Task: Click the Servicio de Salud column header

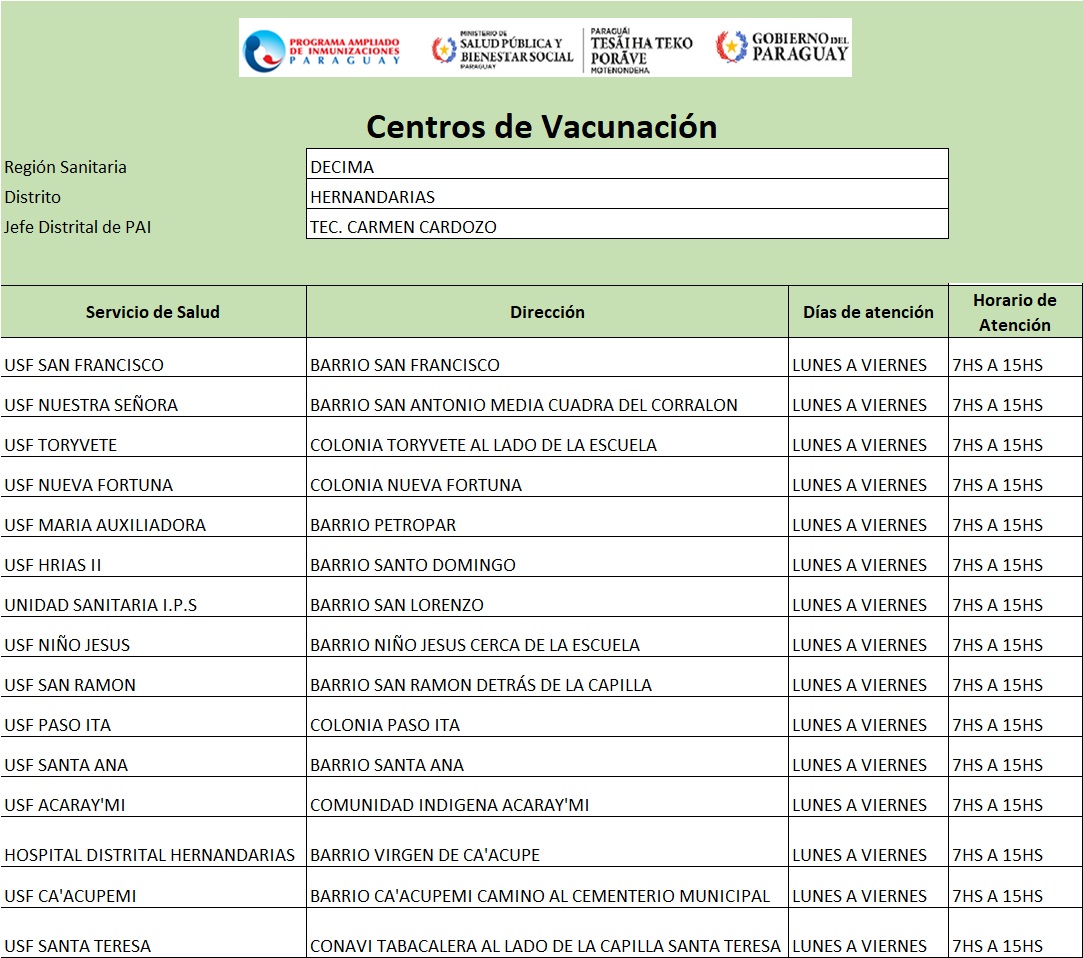Action: (x=153, y=312)
